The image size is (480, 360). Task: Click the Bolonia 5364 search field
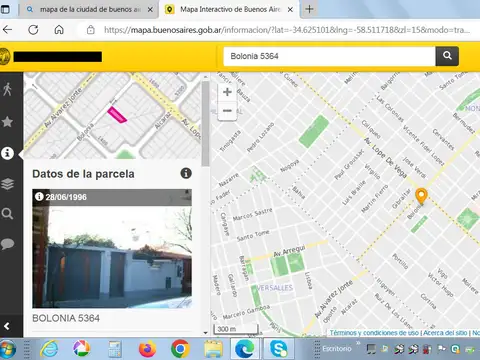pos(329,56)
